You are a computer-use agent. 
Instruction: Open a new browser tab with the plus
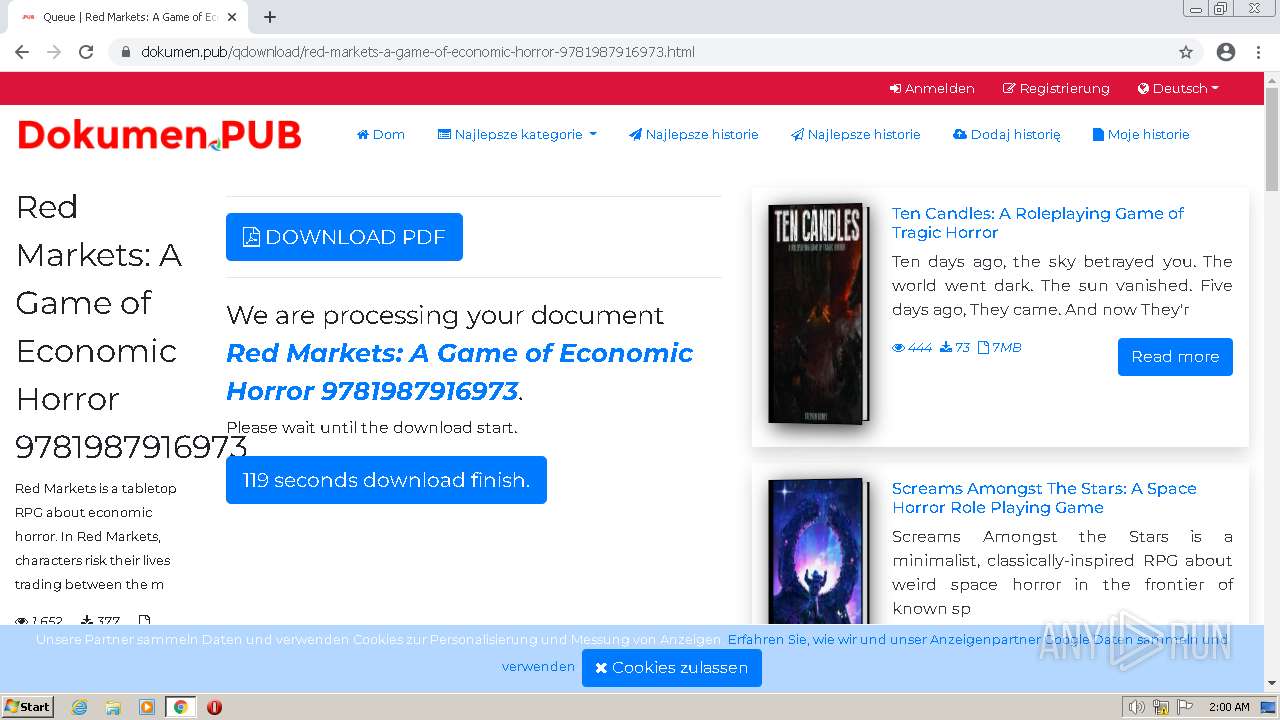[270, 17]
